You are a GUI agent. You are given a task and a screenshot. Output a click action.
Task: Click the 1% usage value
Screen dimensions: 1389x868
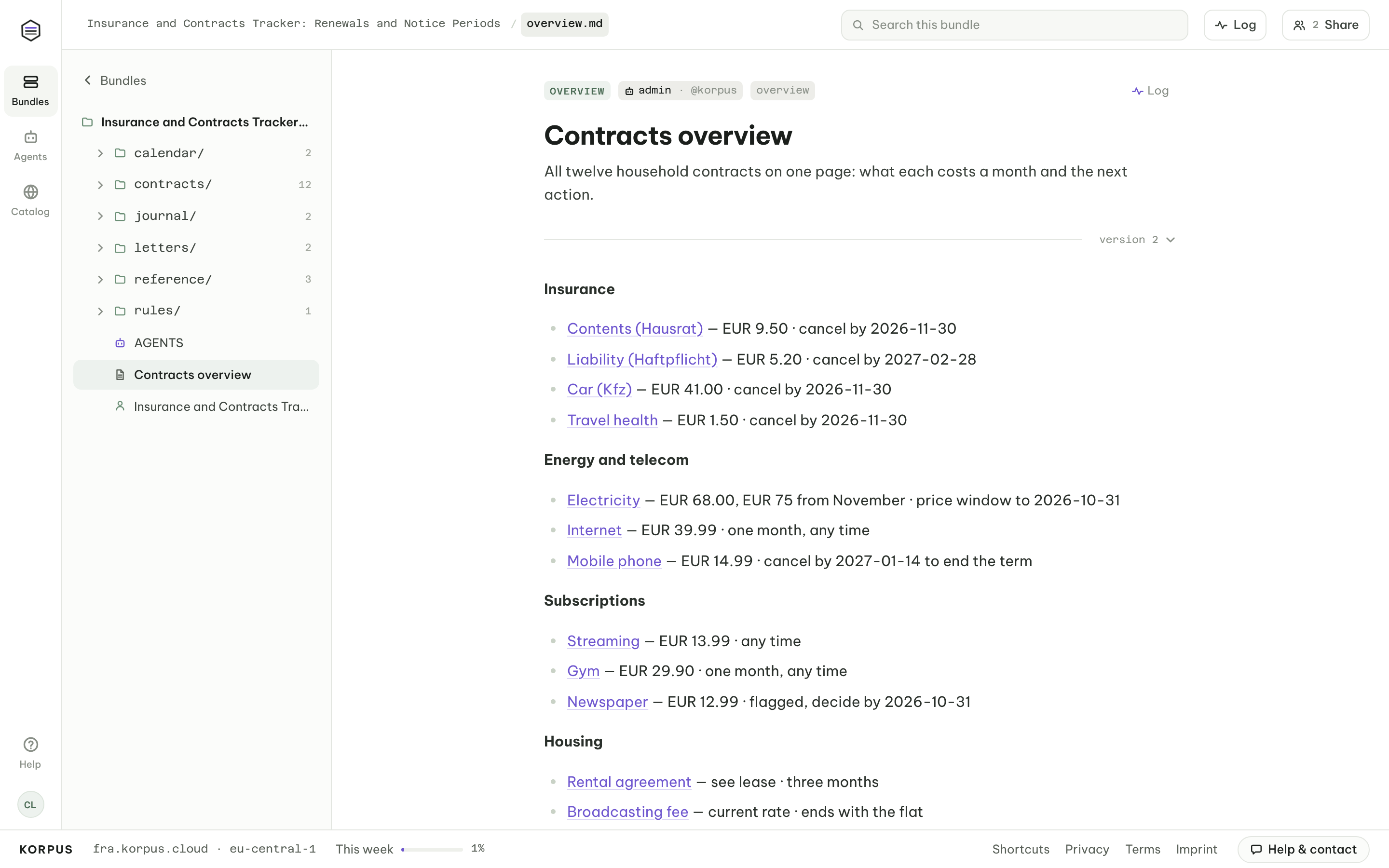coord(477,849)
